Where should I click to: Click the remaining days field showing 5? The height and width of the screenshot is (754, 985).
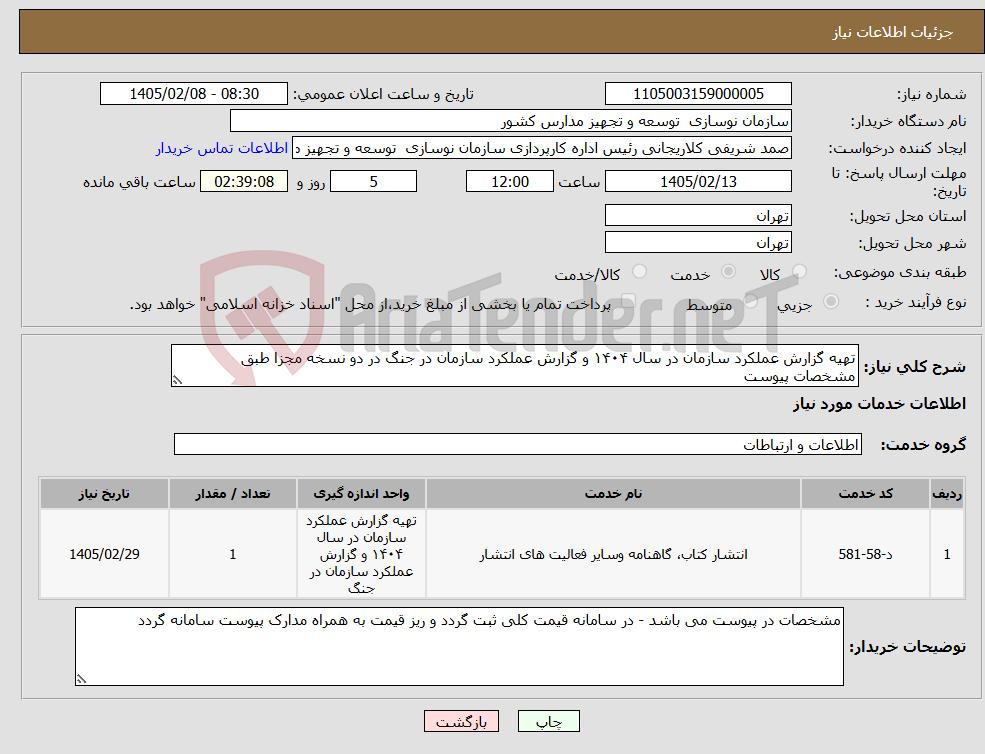click(373, 182)
